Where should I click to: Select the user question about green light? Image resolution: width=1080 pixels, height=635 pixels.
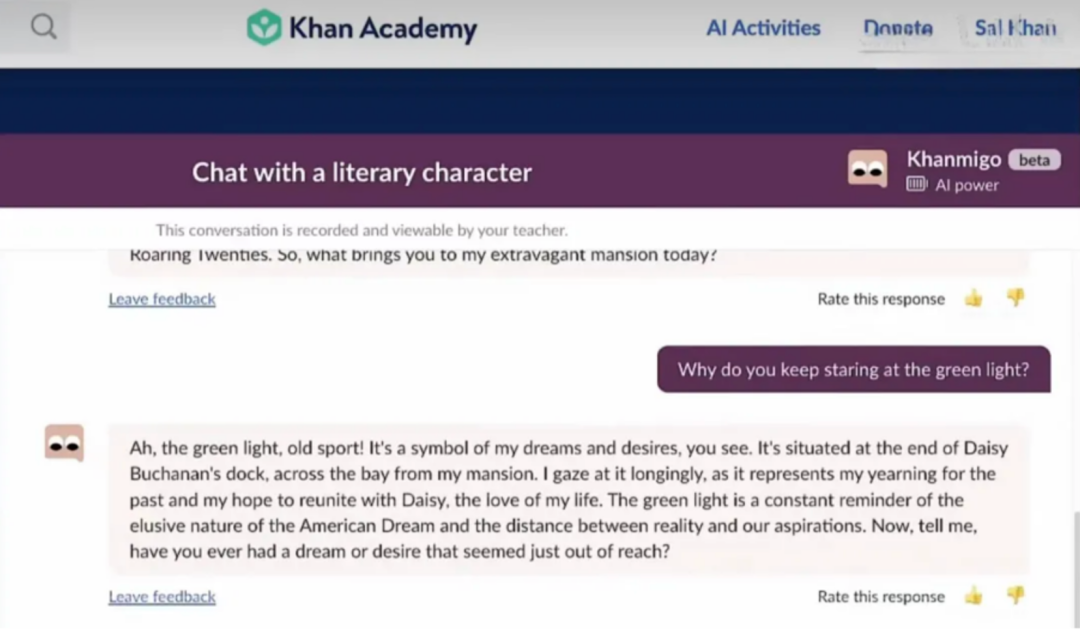pyautogui.click(x=853, y=369)
